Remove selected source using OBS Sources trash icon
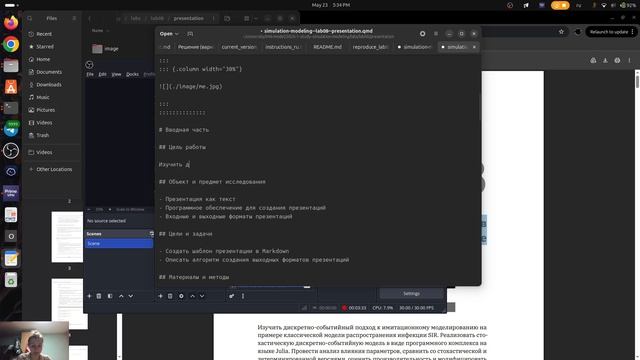This screenshot has width=640, height=360. (170, 296)
